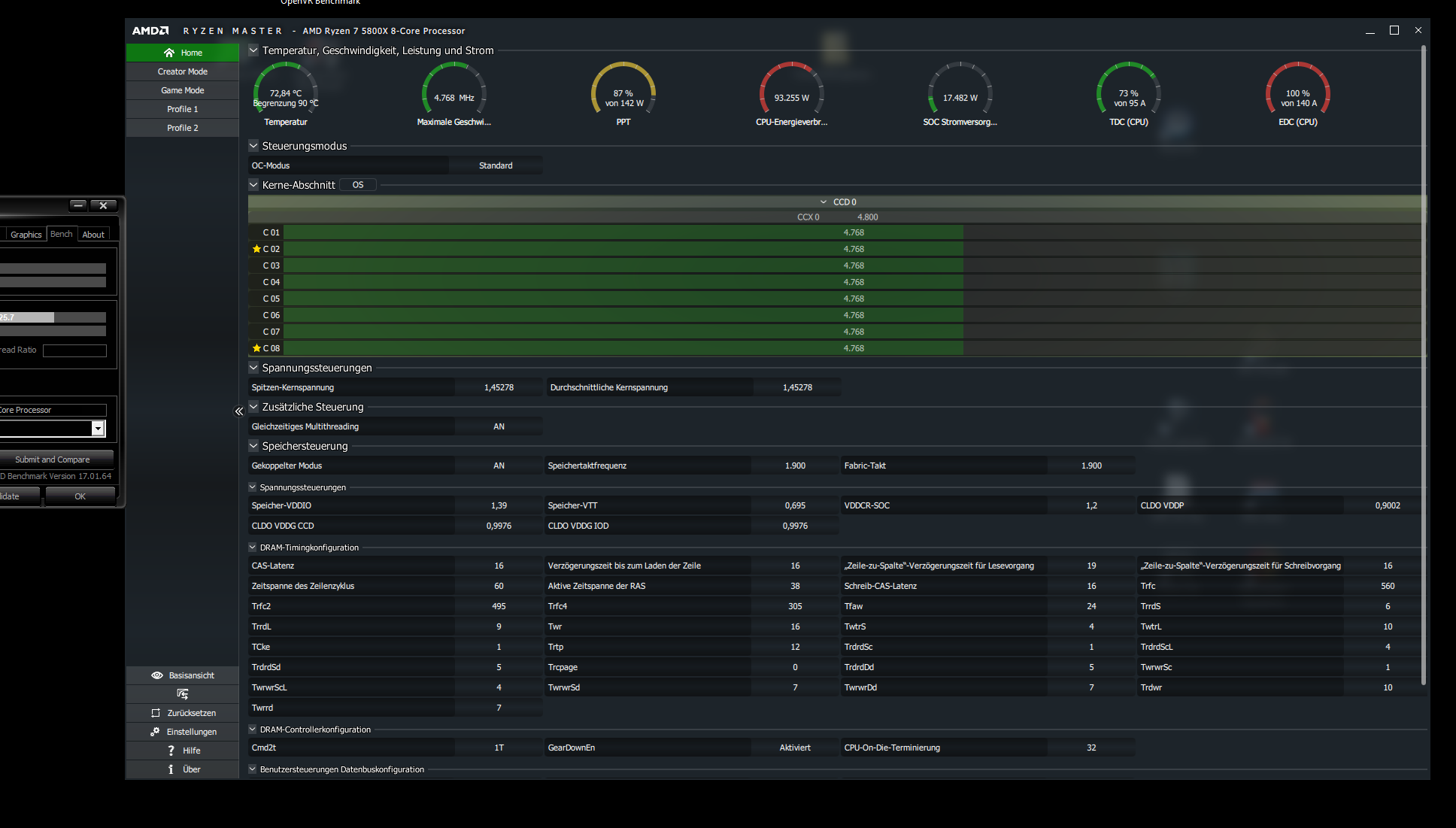1456x828 pixels.
Task: Click the C 01 core frequency bar
Action: point(623,232)
